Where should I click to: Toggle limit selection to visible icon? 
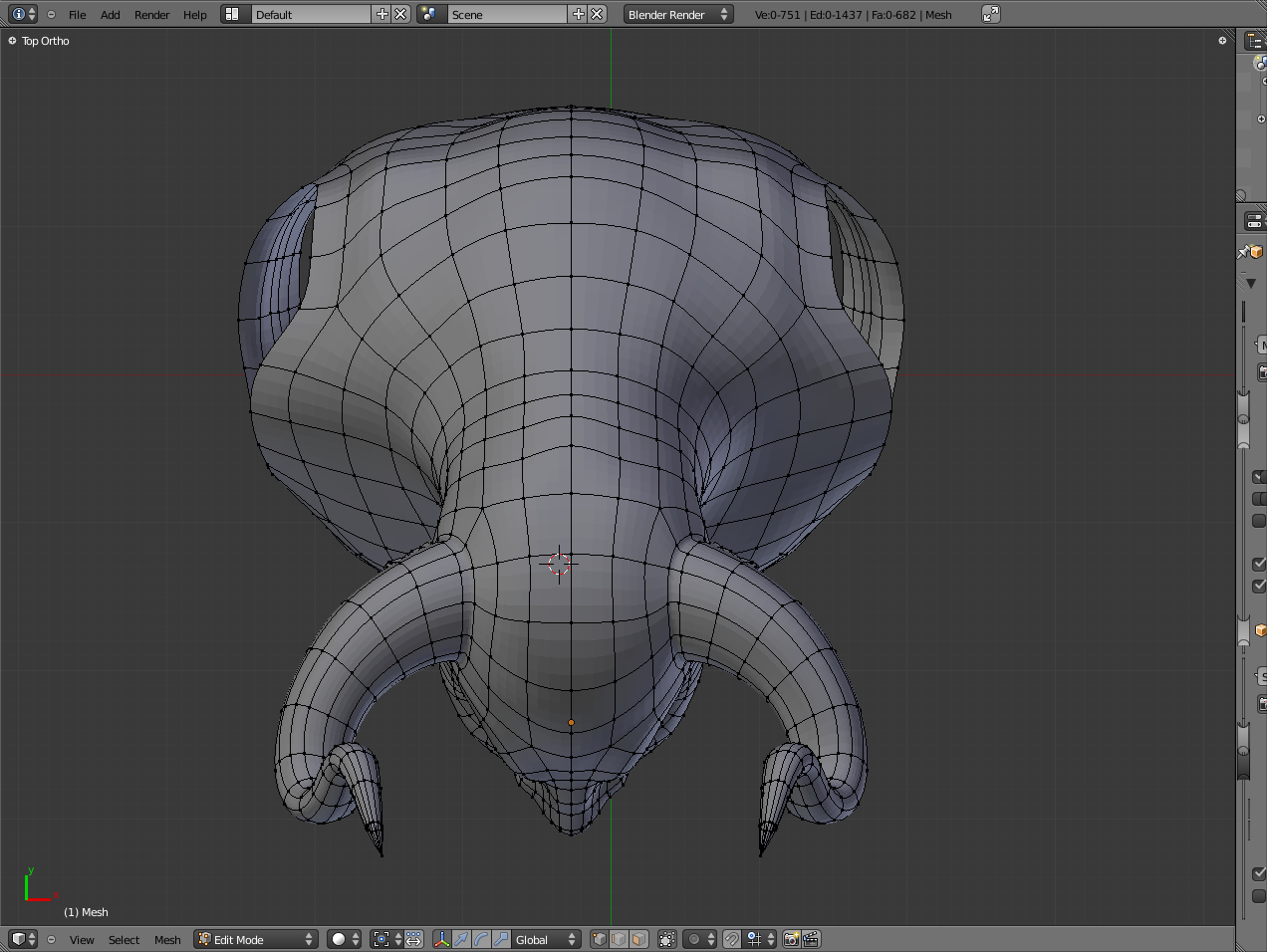click(667, 939)
